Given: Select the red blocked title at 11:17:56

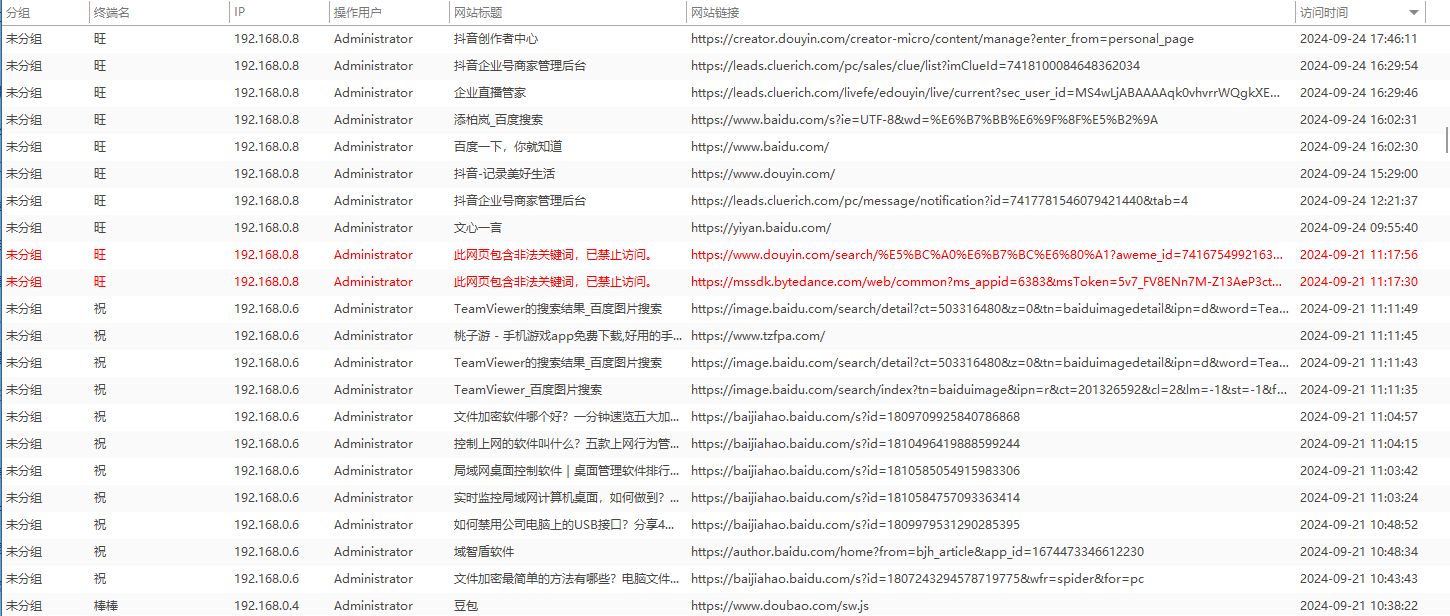Looking at the screenshot, I should point(555,255).
